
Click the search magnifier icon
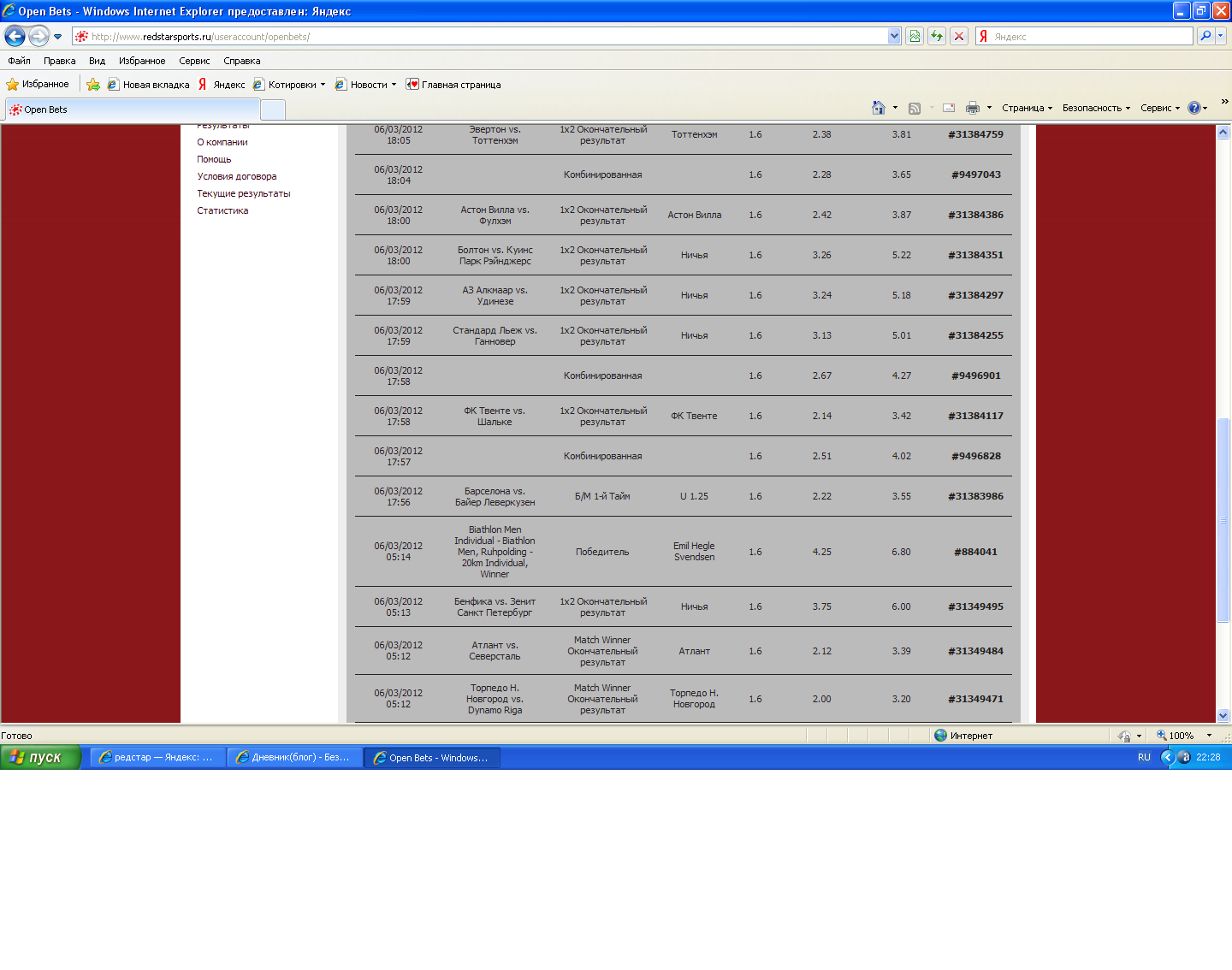pos(1205,36)
